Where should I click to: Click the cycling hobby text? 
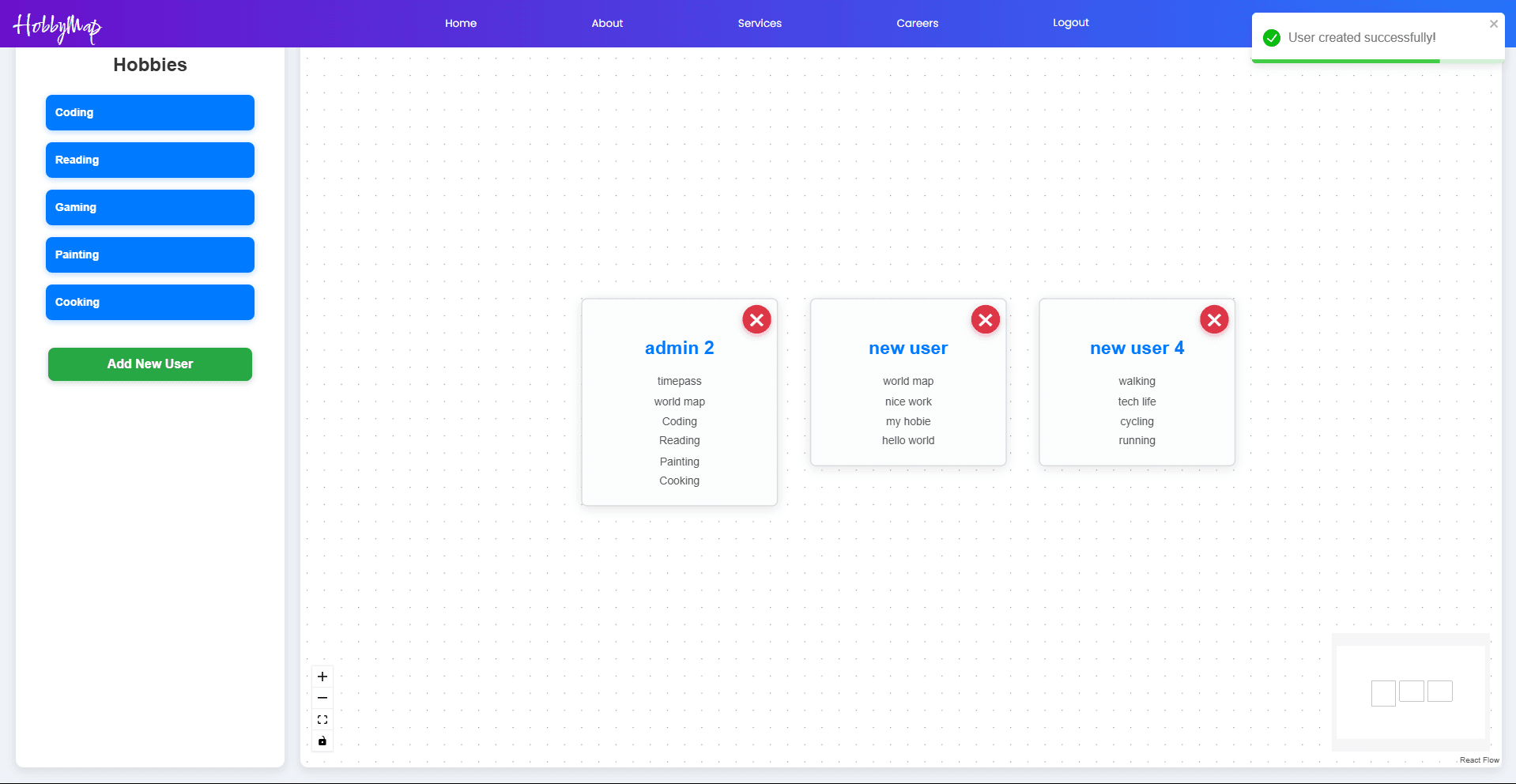click(1137, 421)
